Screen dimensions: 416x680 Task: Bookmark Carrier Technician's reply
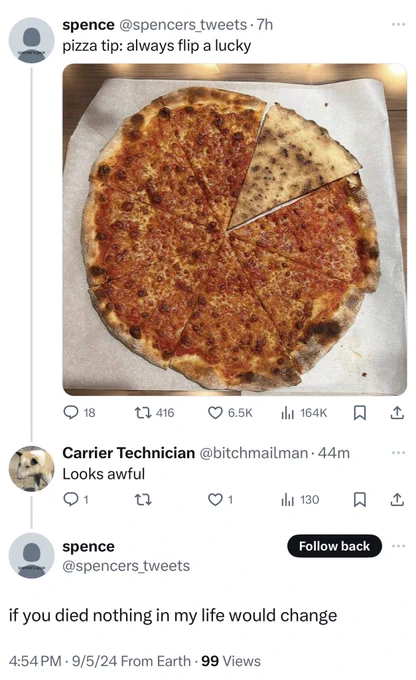(x=360, y=500)
